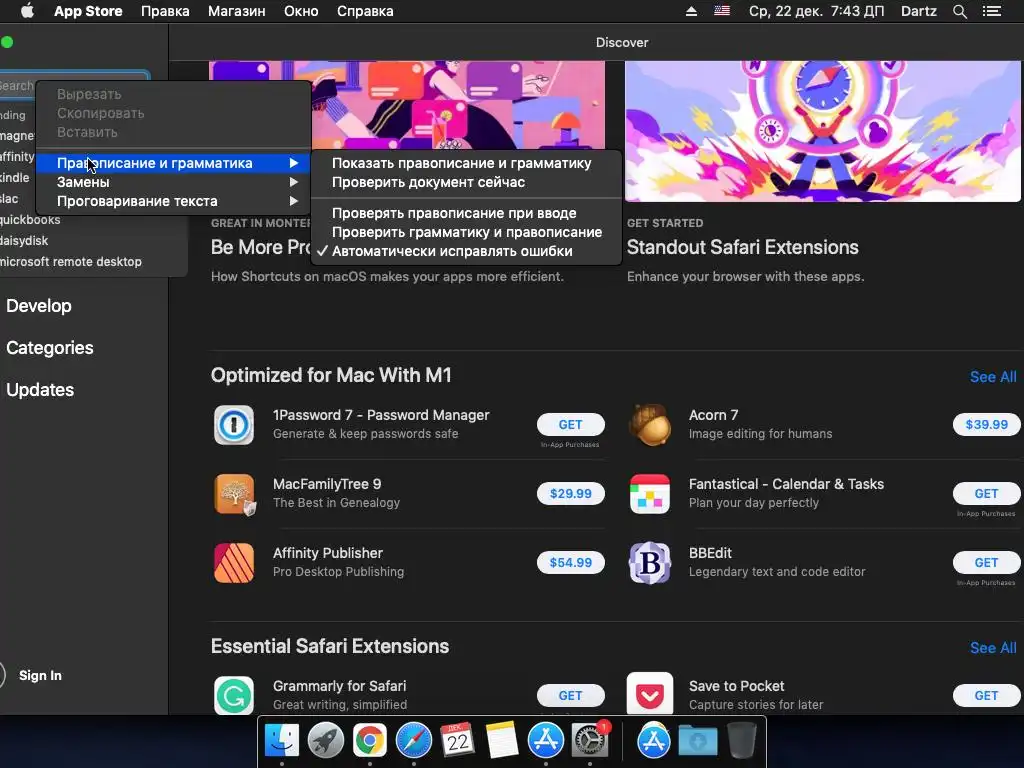Expand the Замены submenu

174,182
